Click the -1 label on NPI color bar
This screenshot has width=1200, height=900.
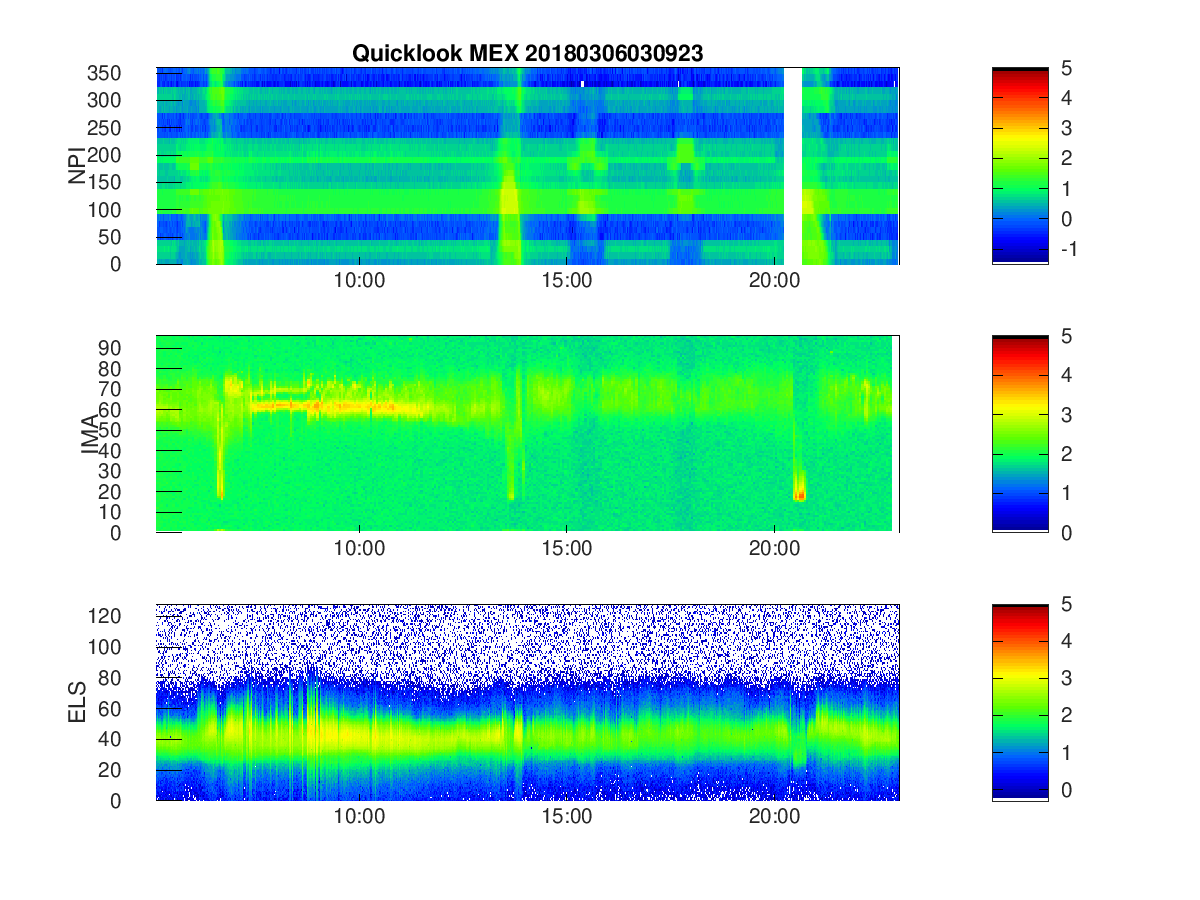click(x=1069, y=248)
